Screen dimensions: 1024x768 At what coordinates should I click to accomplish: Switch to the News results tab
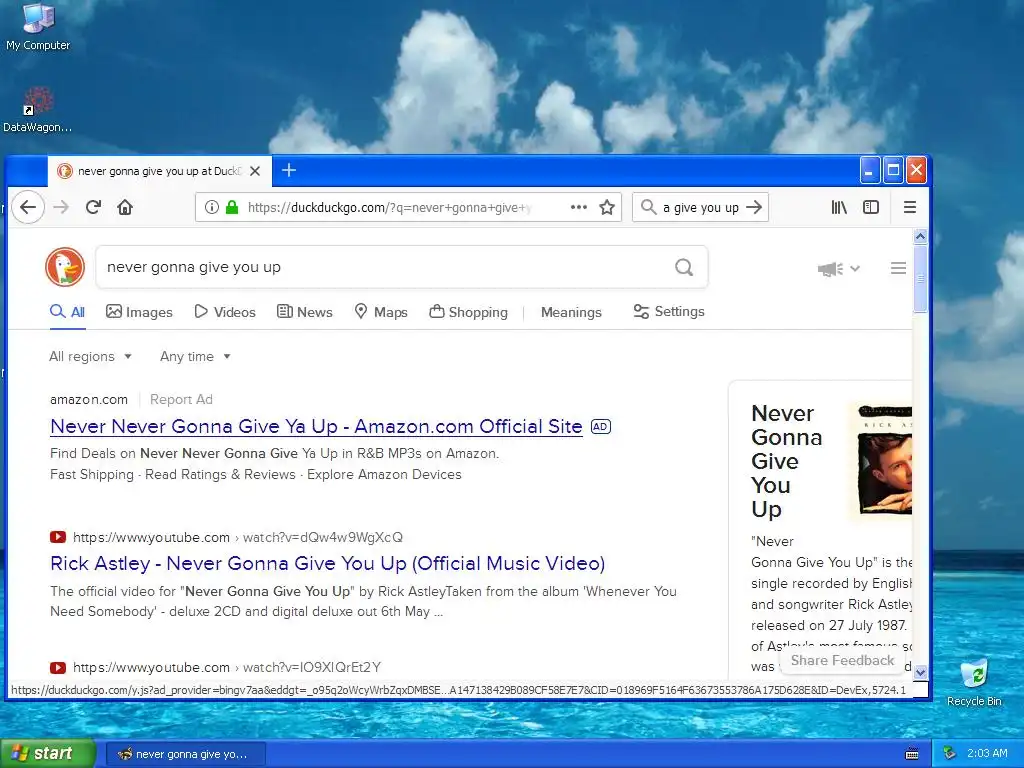click(x=305, y=312)
